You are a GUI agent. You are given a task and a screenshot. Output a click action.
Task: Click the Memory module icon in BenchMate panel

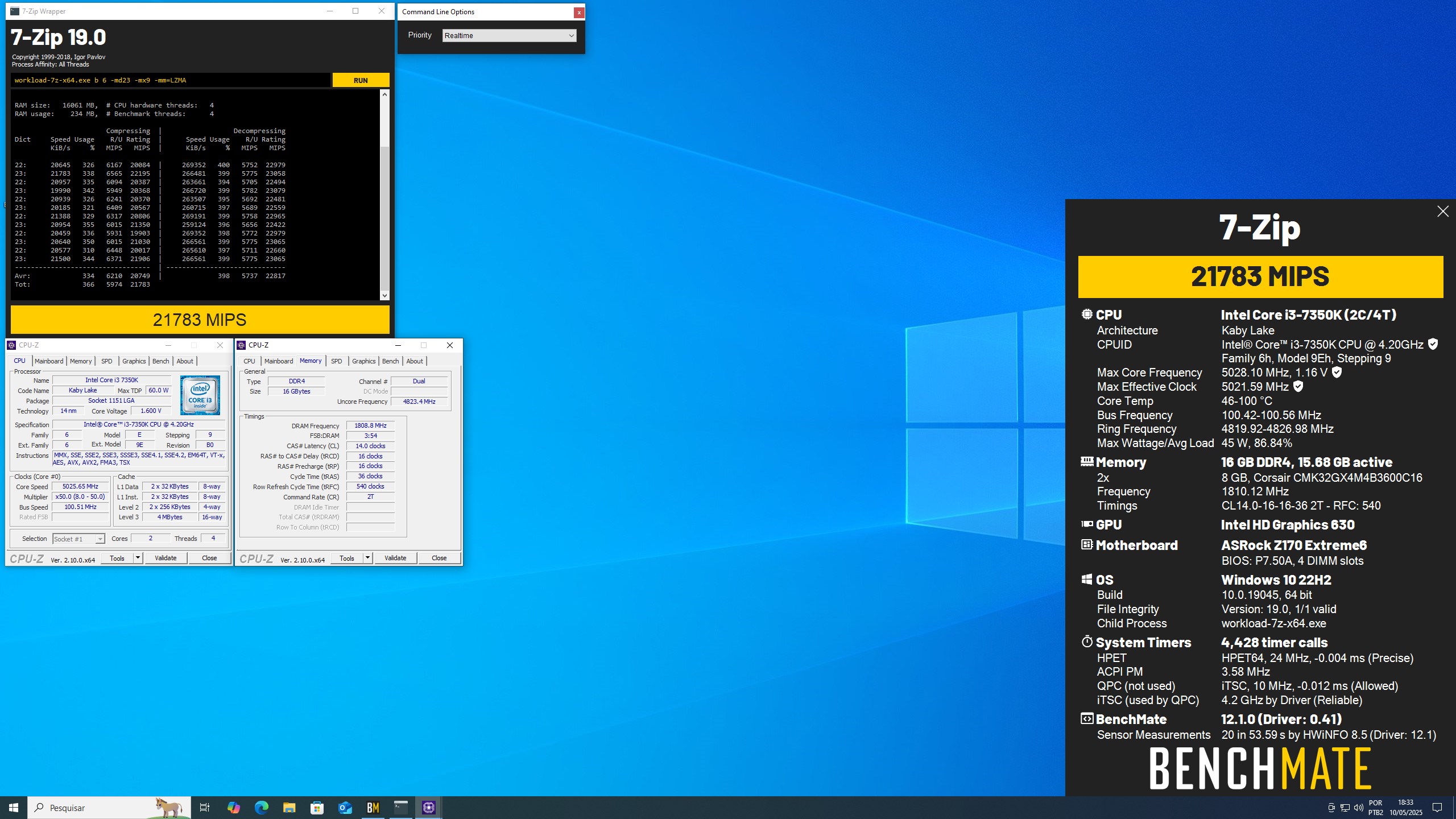(x=1087, y=461)
